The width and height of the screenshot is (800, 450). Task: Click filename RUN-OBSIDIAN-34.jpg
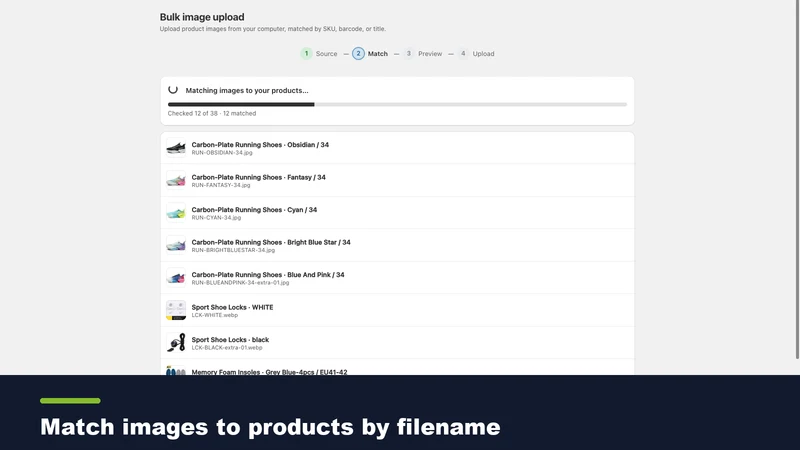click(222, 153)
